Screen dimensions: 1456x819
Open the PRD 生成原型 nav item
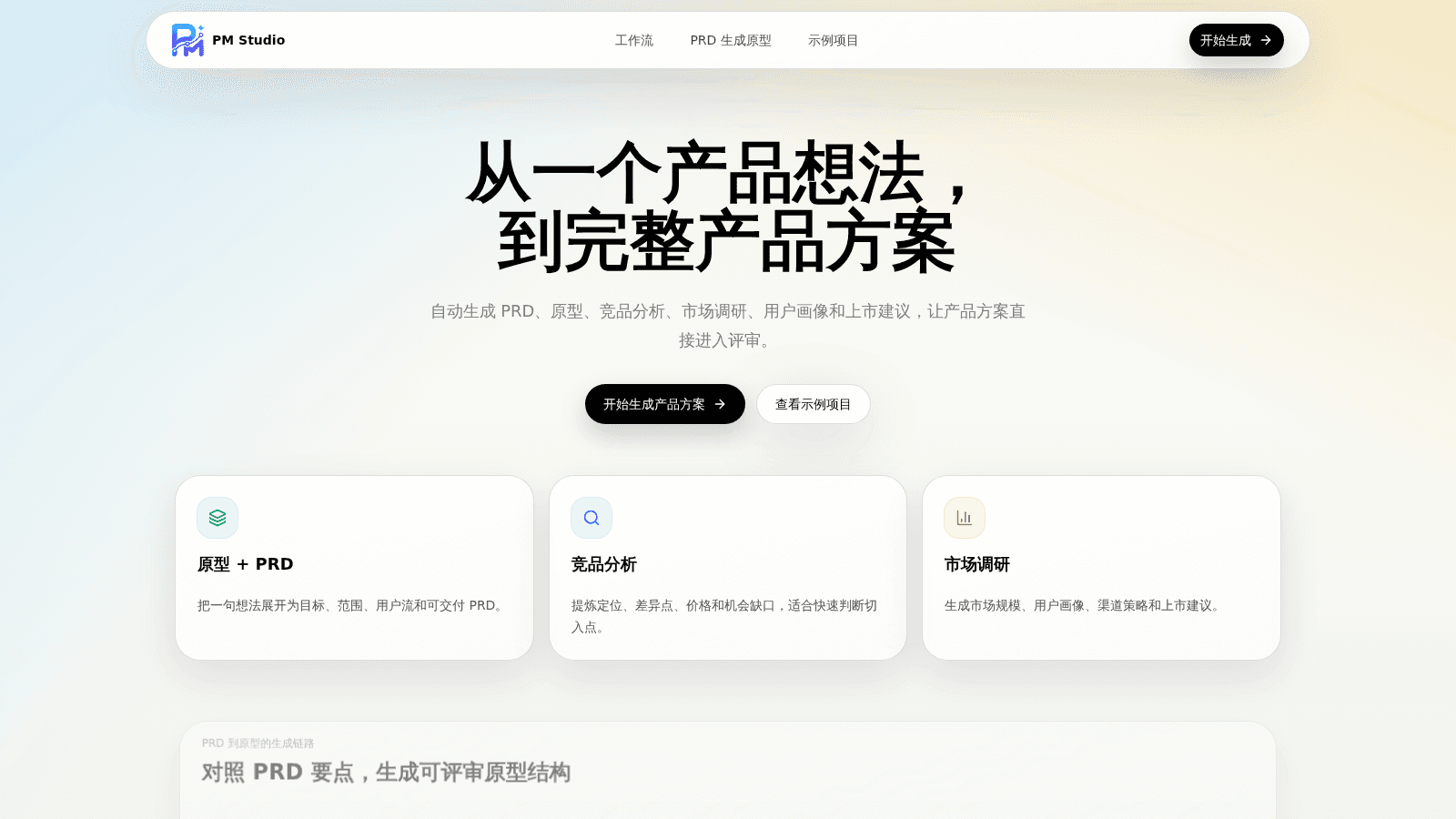pos(731,40)
